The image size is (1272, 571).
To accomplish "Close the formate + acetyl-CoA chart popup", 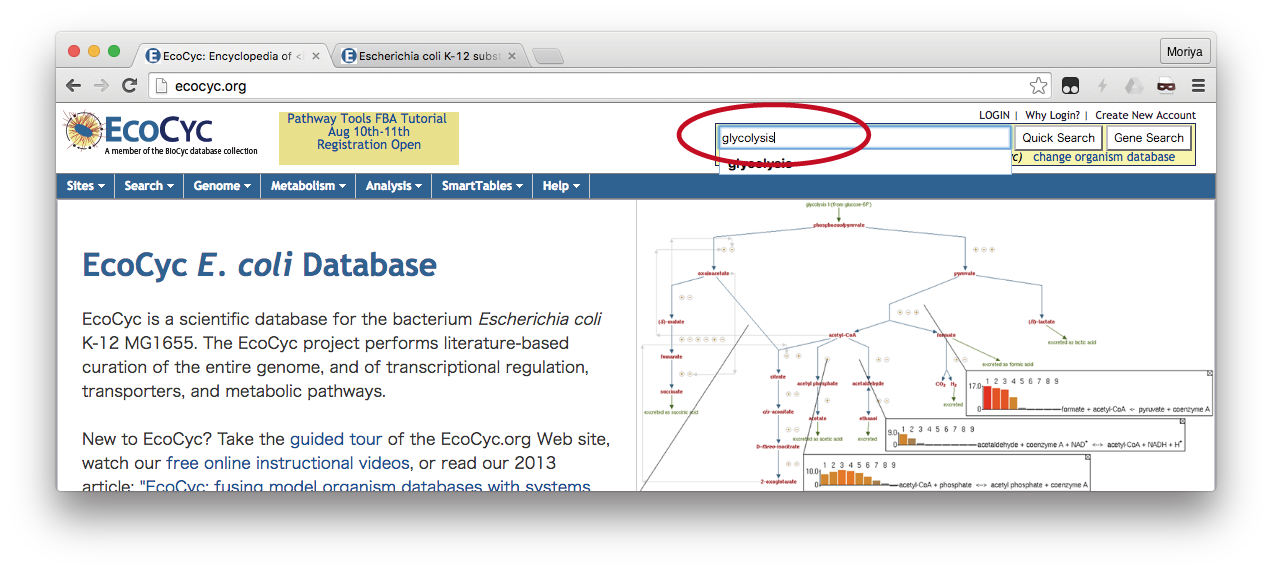I will (x=1209, y=374).
